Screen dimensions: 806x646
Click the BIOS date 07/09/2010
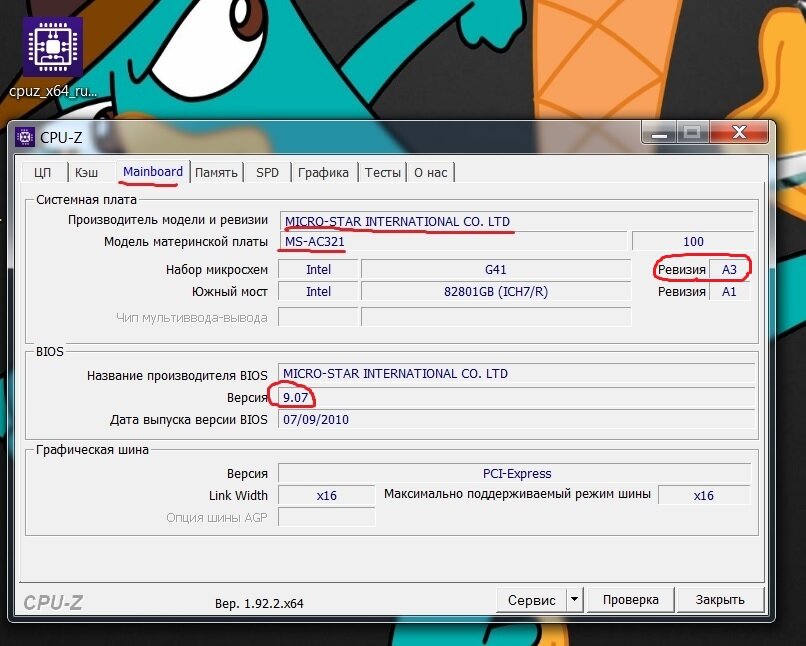[516, 419]
